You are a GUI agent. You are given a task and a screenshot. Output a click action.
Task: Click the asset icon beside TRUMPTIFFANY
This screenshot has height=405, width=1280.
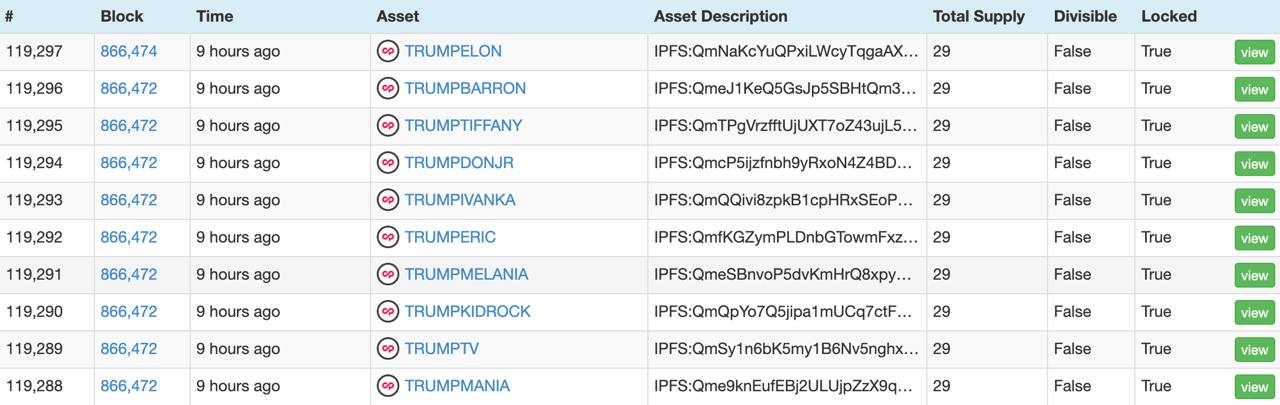[387, 126]
